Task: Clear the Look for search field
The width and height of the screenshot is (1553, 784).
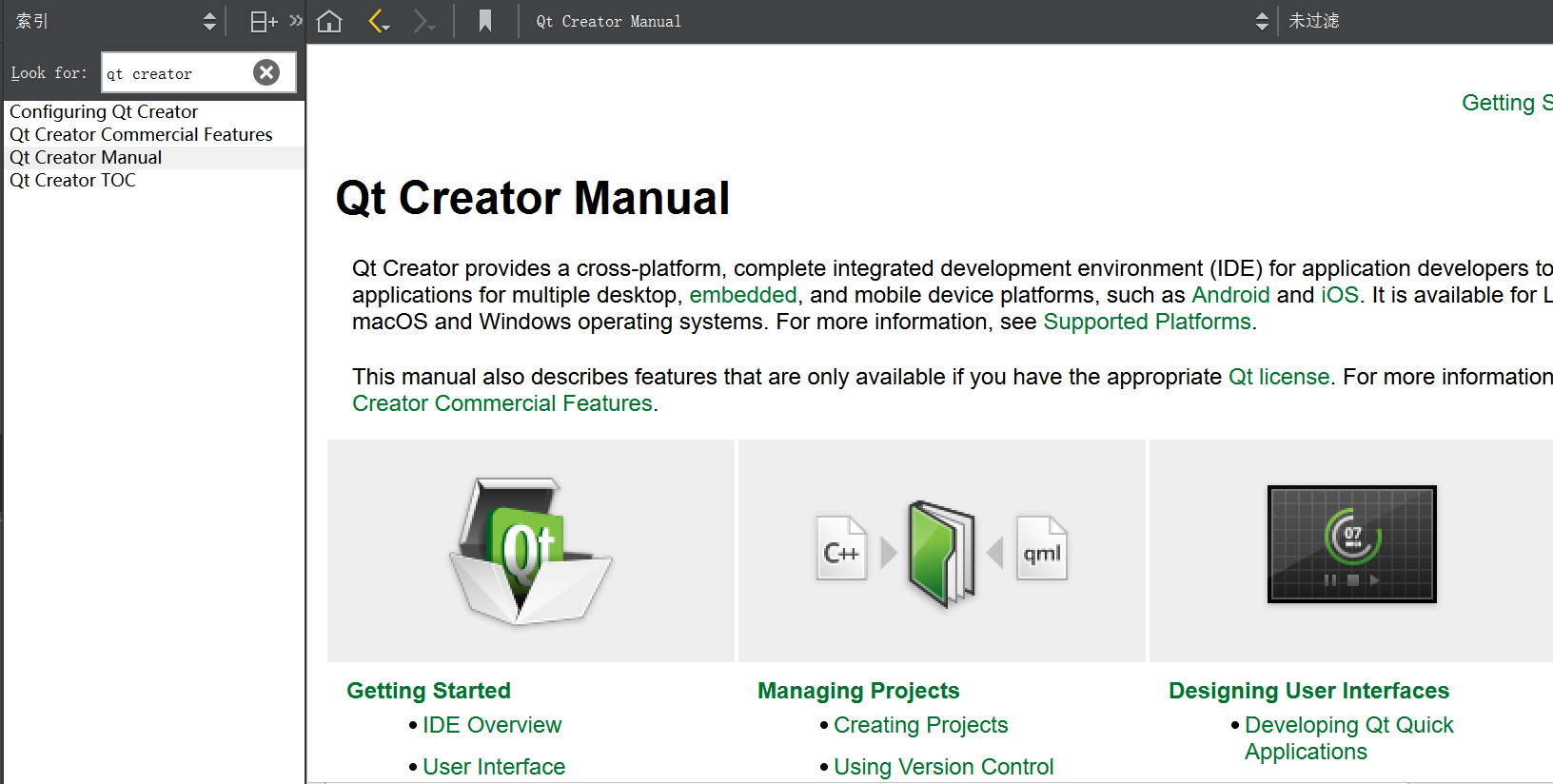Action: [266, 72]
